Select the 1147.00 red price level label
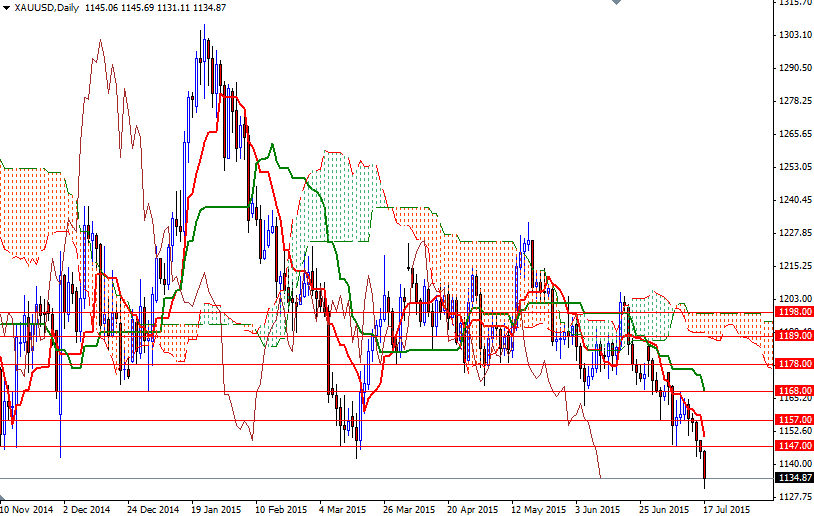 click(x=794, y=446)
